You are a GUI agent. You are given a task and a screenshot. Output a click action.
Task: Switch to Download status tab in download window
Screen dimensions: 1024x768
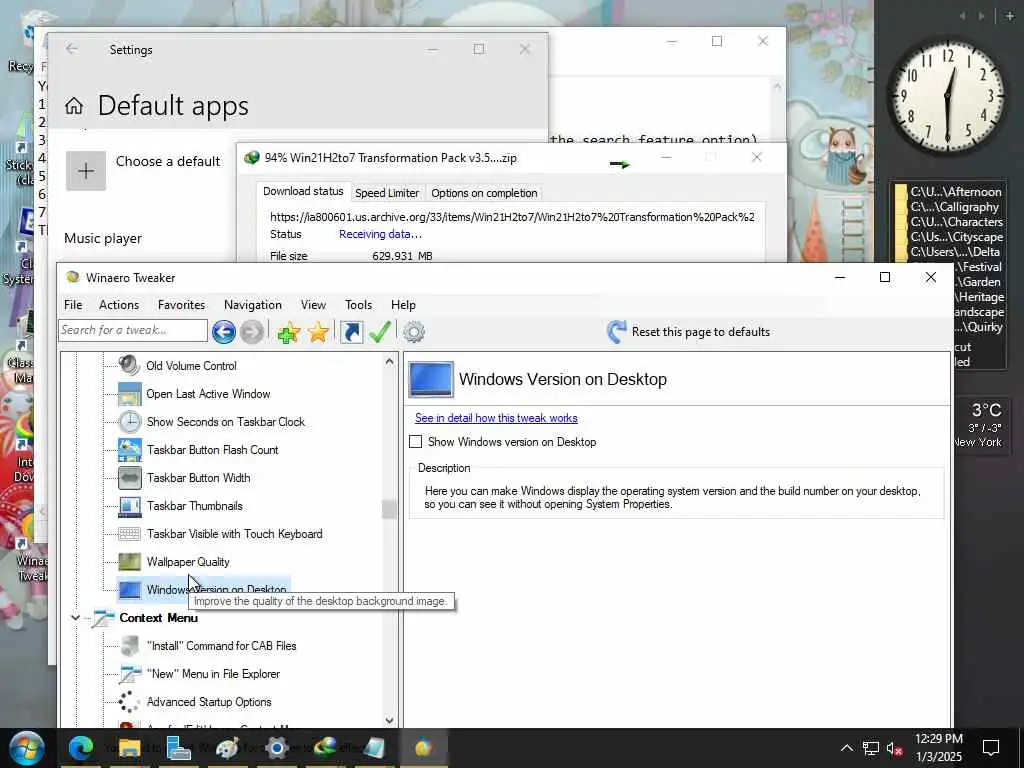click(x=303, y=191)
